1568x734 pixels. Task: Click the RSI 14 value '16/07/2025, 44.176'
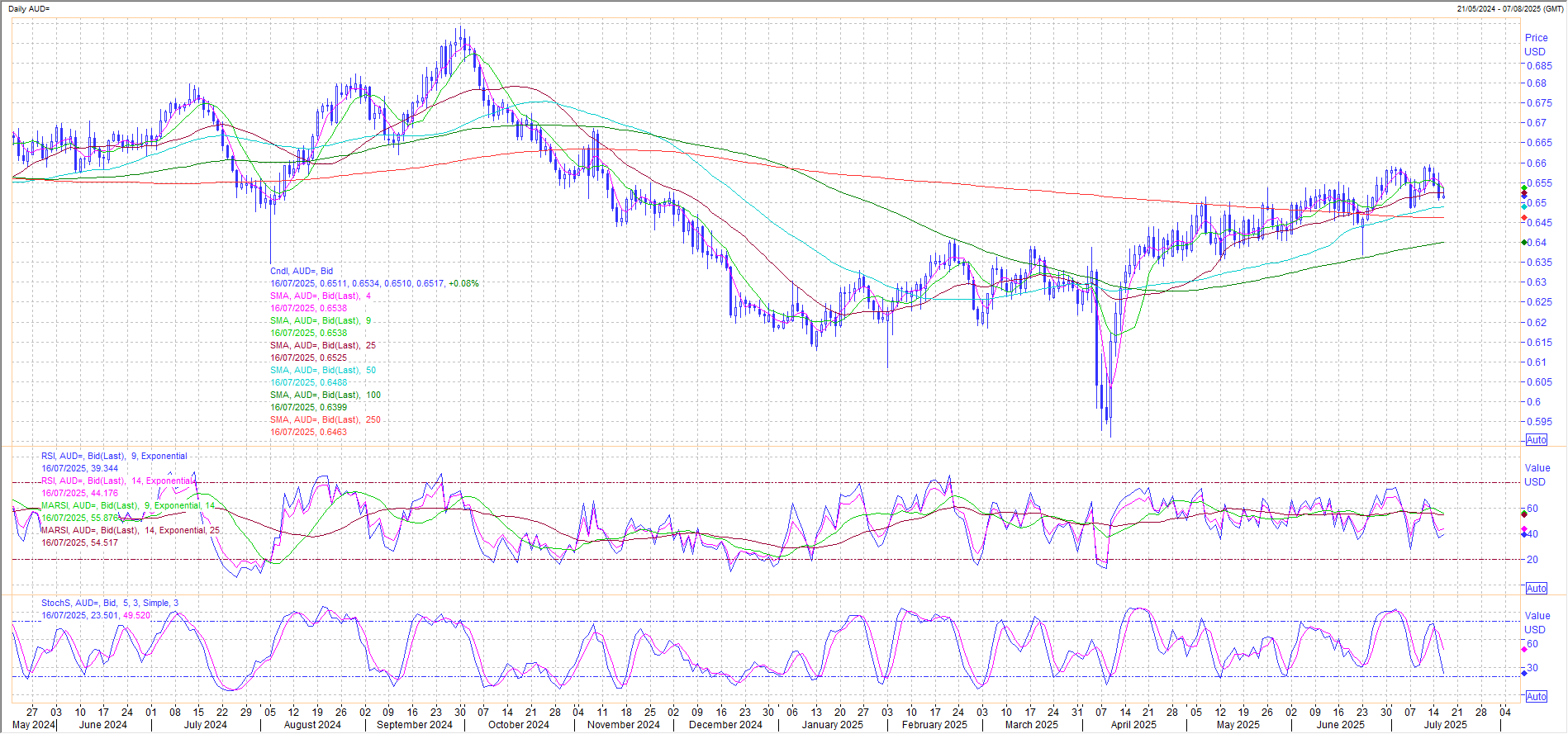[79, 493]
